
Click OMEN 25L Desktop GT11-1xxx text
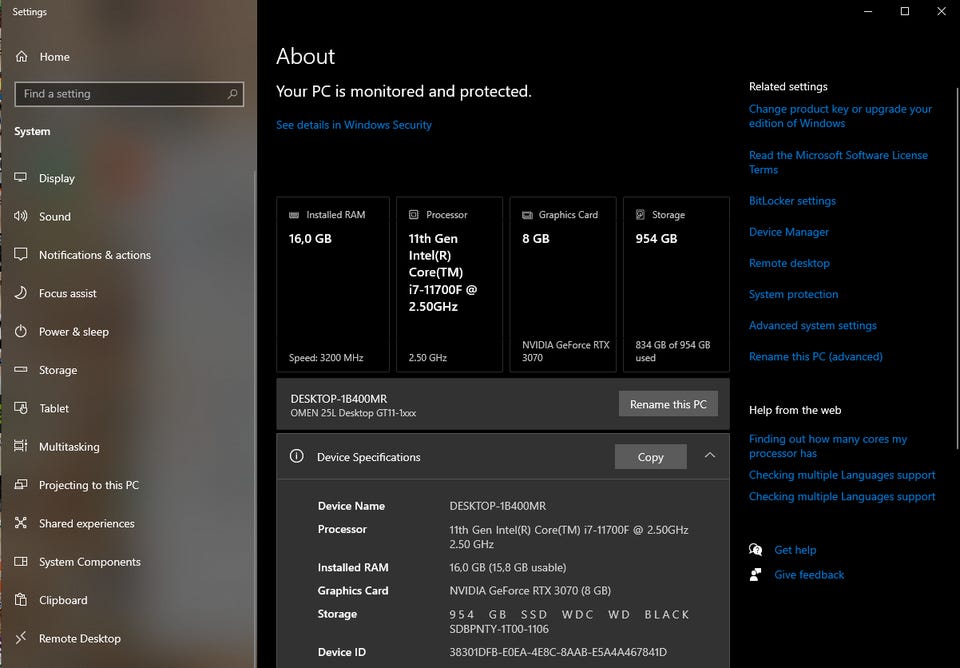353,413
